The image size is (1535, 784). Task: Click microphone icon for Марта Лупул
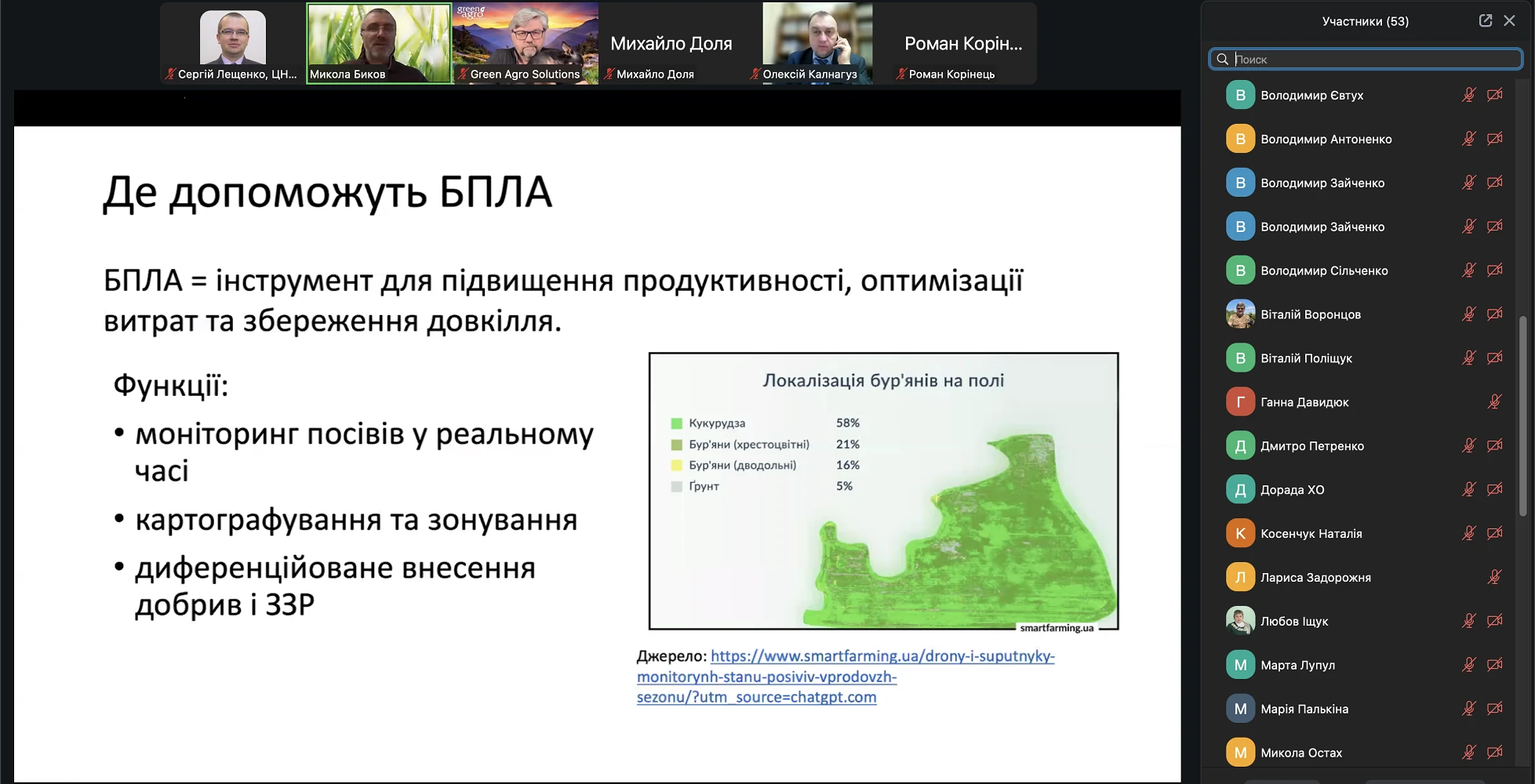[1469, 665]
